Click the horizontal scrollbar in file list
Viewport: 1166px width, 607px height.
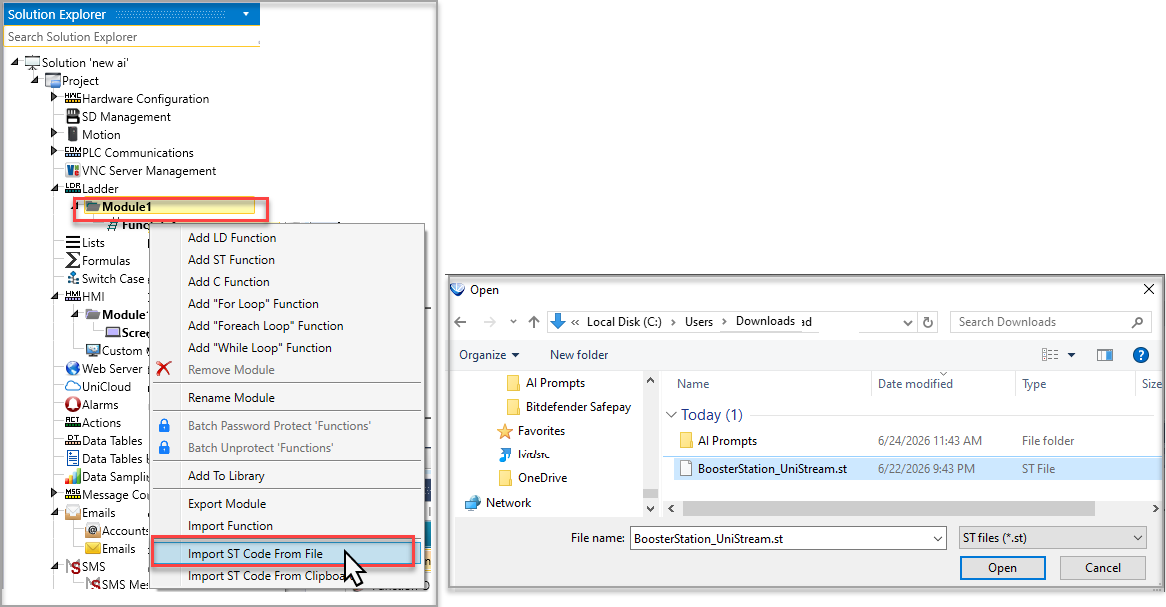(x=889, y=508)
